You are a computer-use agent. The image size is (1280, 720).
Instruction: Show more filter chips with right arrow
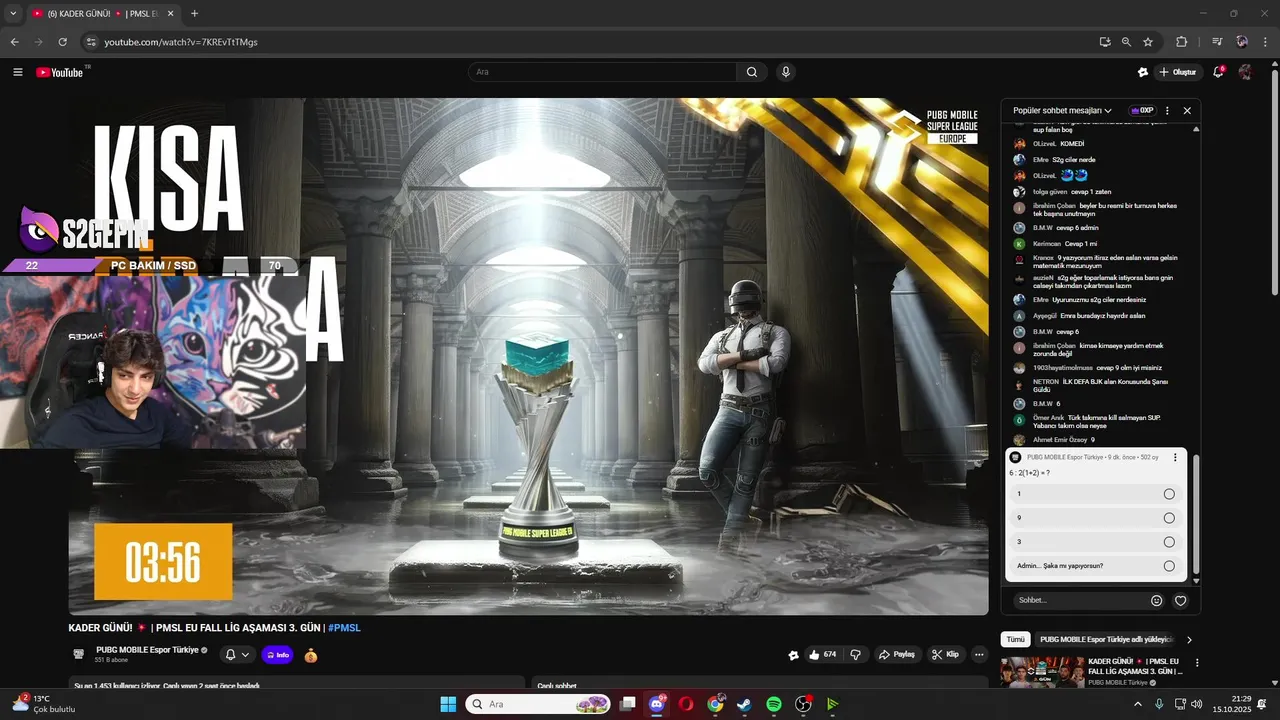[x=1189, y=639]
